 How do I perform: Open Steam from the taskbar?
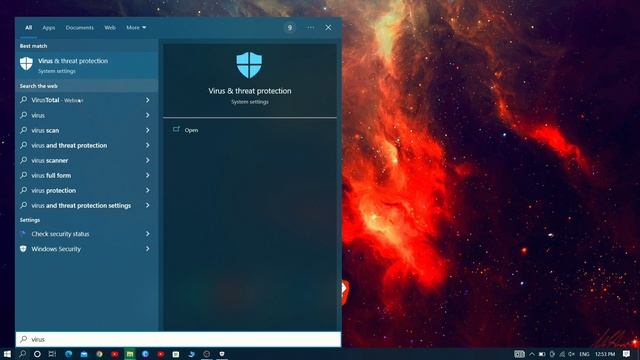tap(191, 354)
